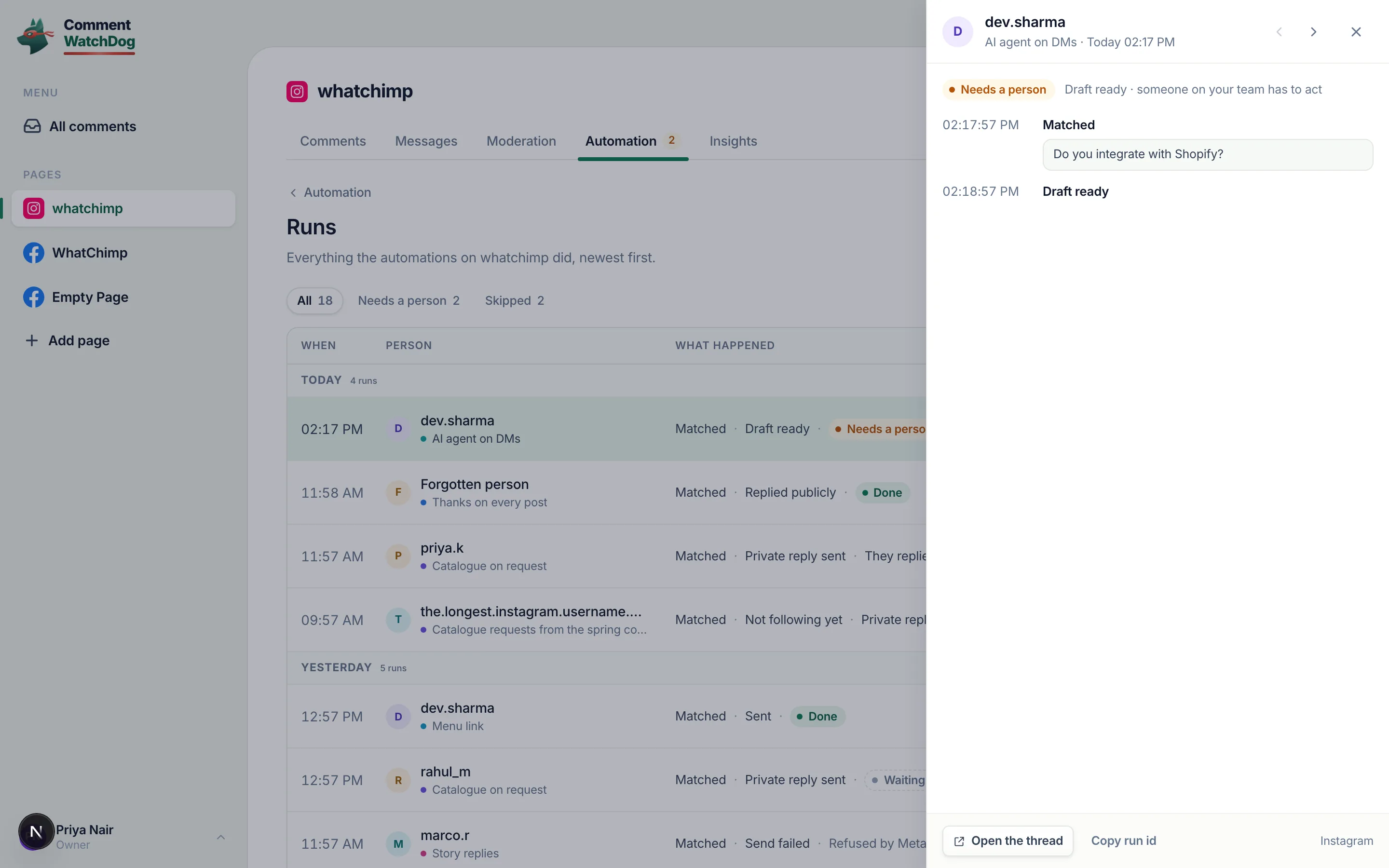This screenshot has height=868, width=1389.
Task: Click dev.sharma avatar in panel header
Action: (957, 31)
